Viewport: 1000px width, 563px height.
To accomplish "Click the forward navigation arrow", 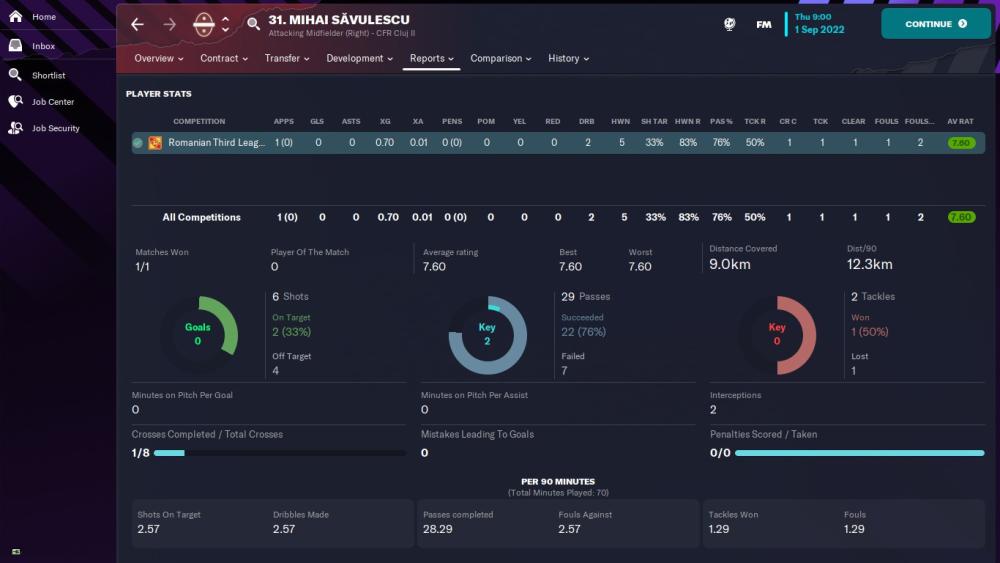I will (169, 24).
